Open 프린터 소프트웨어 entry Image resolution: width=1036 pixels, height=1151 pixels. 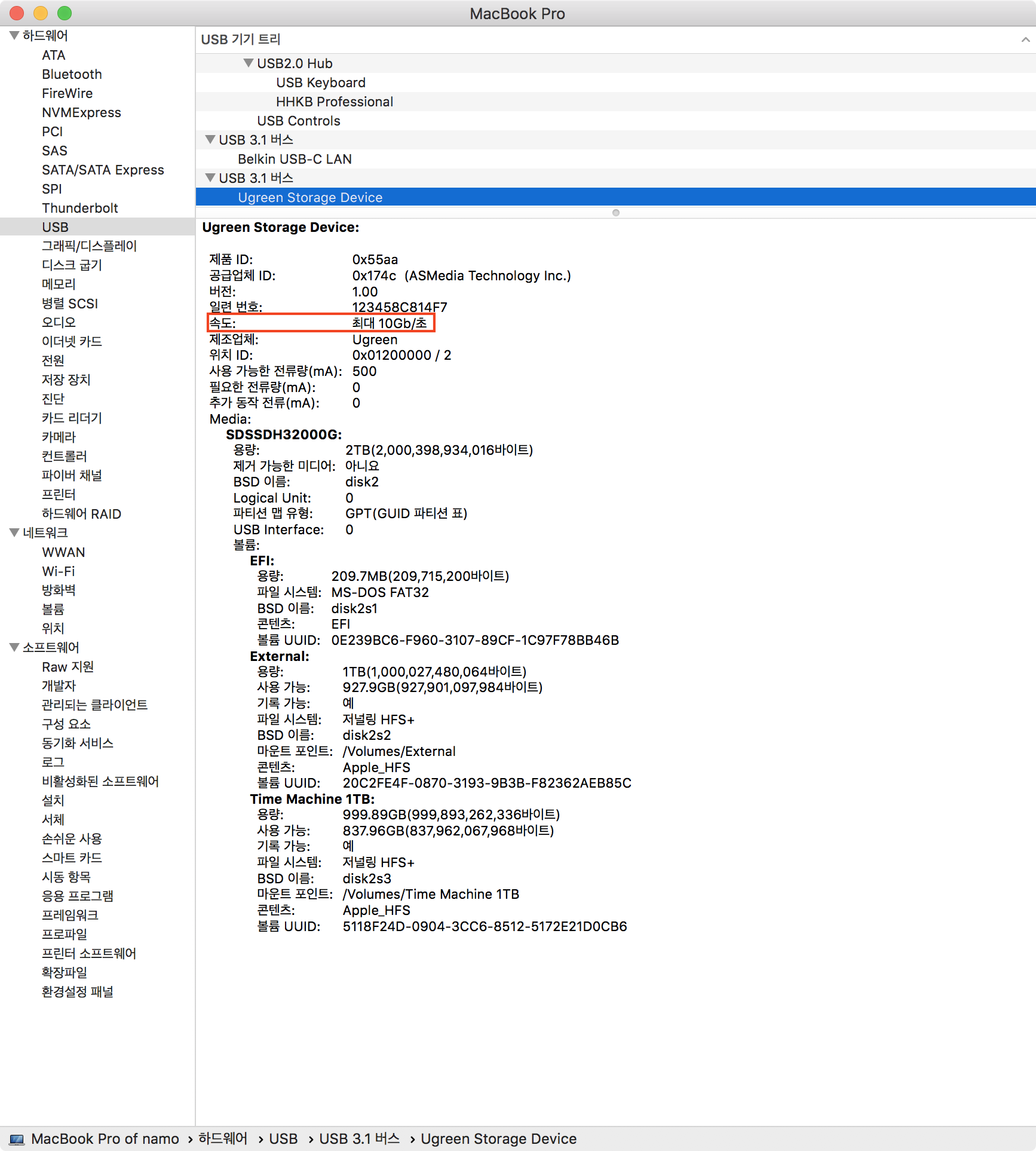coord(89,954)
